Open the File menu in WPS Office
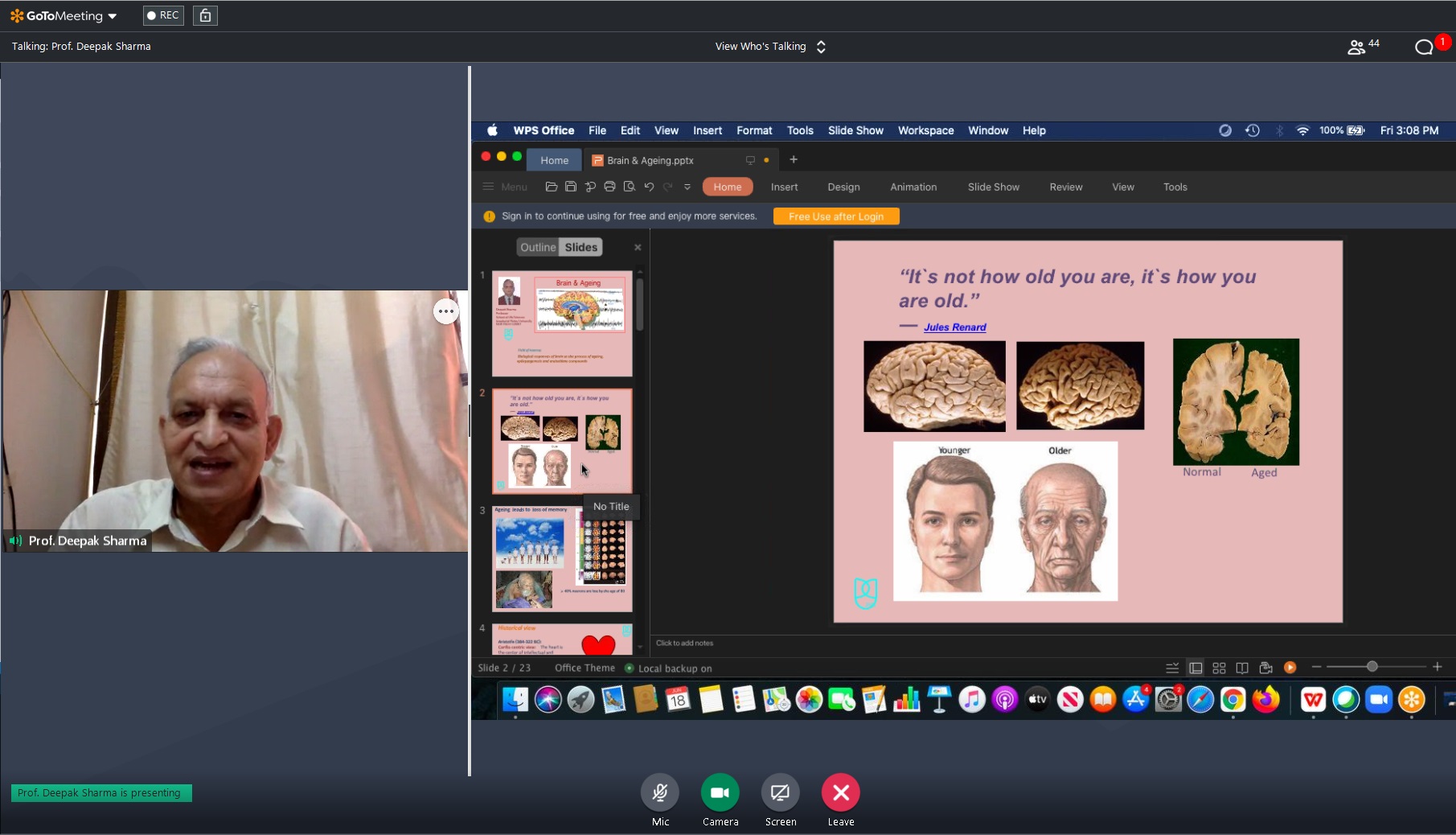This screenshot has width=1456, height=835. point(597,130)
